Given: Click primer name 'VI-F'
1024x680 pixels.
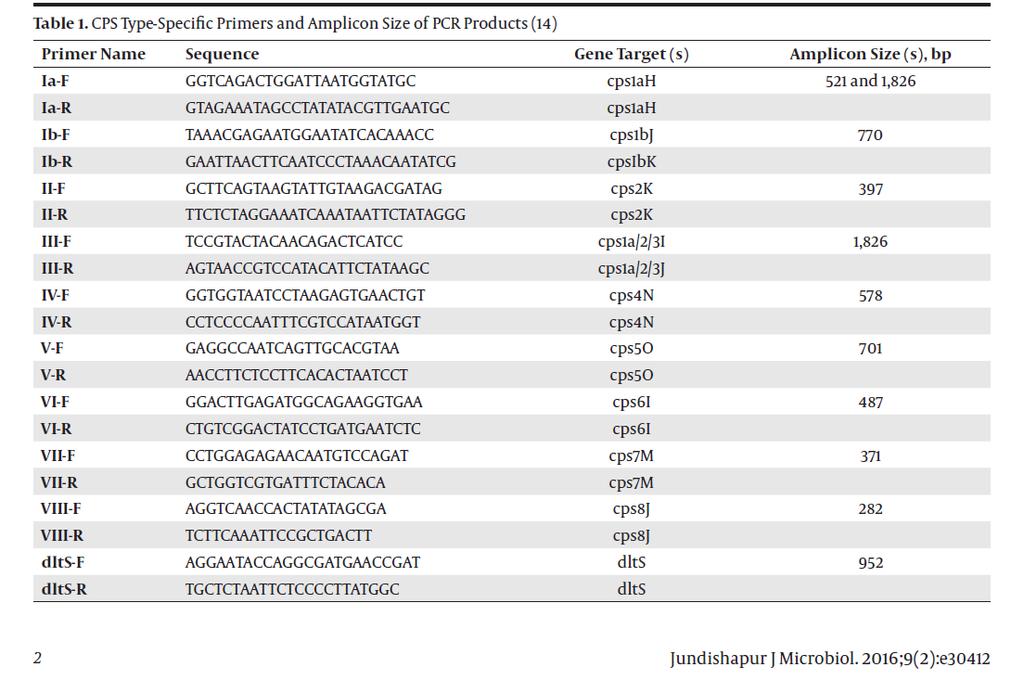Looking at the screenshot, I should [x=55, y=402].
